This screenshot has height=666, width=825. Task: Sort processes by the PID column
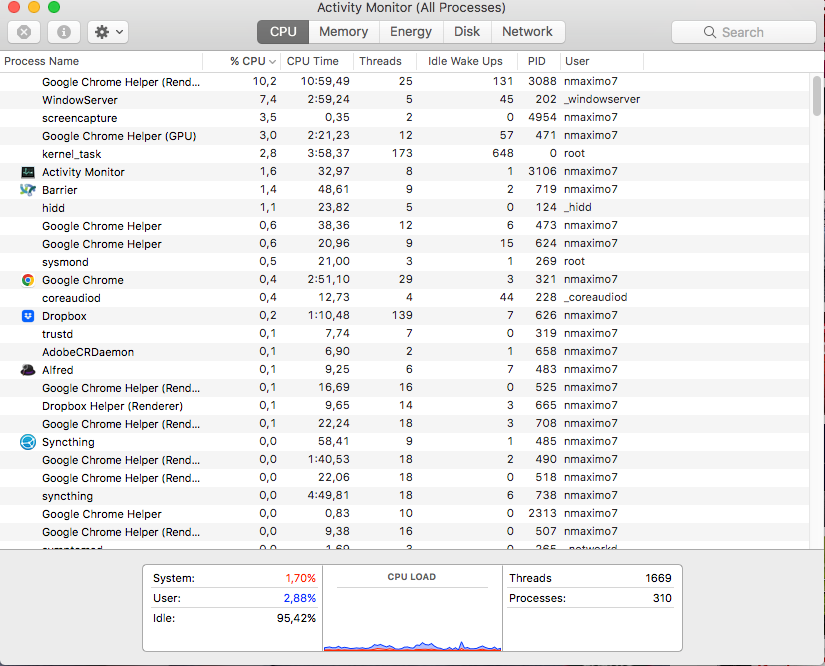537,61
